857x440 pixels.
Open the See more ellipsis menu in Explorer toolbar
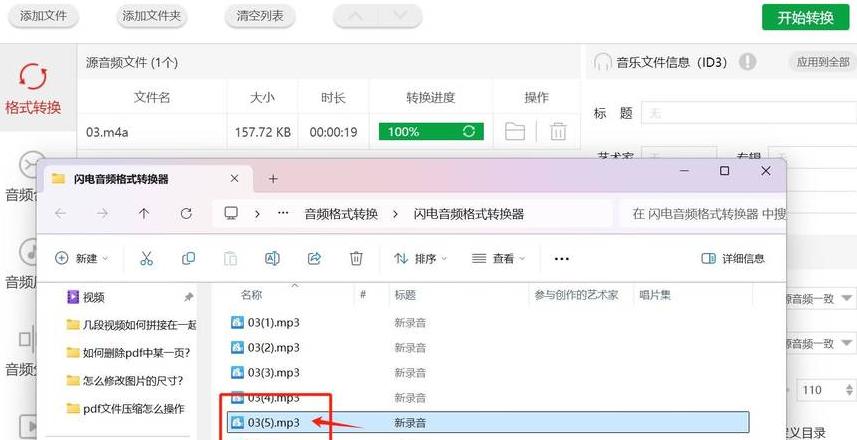(x=562, y=259)
